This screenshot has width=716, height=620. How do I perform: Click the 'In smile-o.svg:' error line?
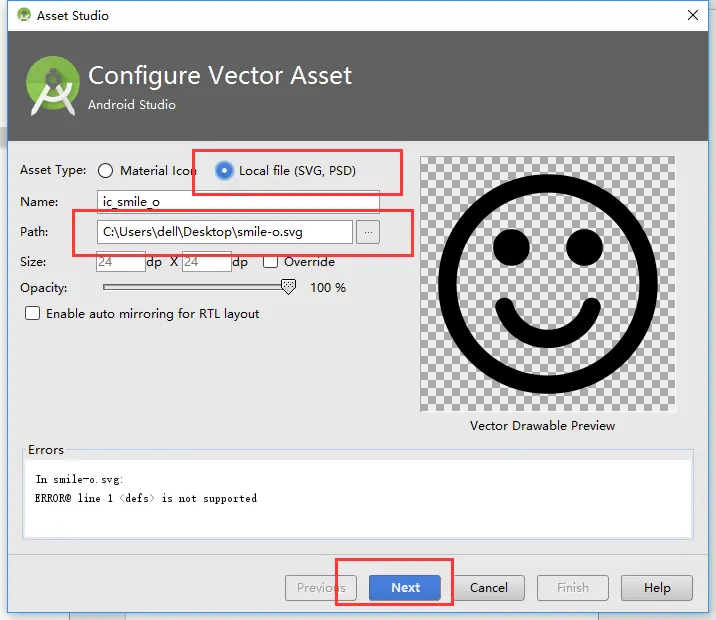pos(79,479)
